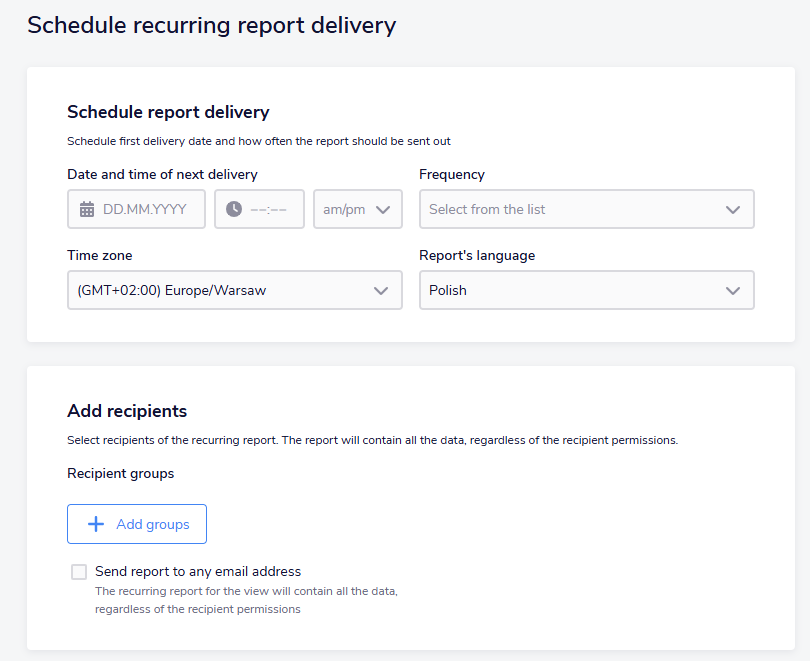The width and height of the screenshot is (810, 661).
Task: Open the calendar date picker icon
Action: tap(87, 209)
